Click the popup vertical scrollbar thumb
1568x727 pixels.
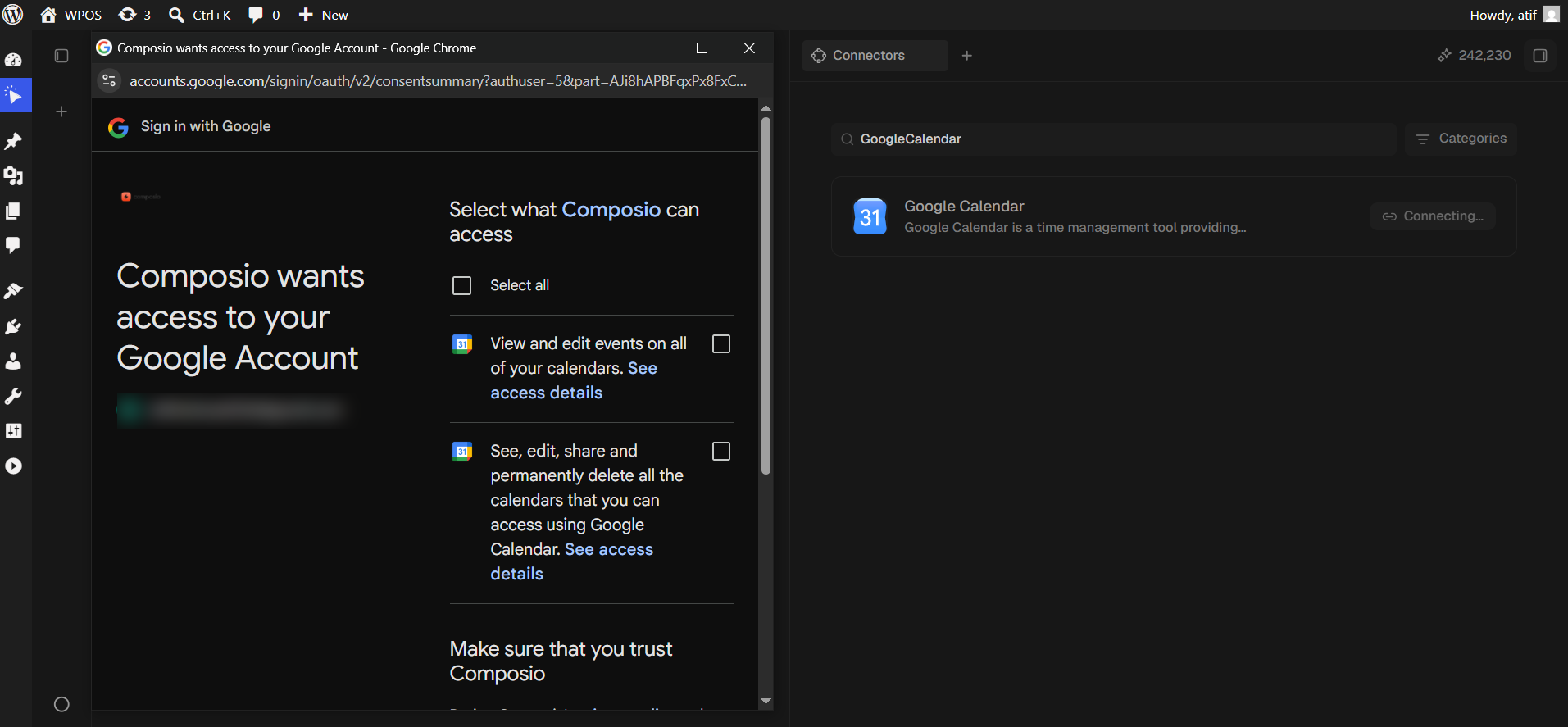766,295
